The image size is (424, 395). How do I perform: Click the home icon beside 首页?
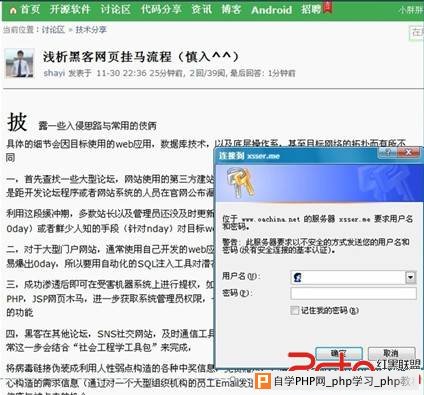click(13, 10)
